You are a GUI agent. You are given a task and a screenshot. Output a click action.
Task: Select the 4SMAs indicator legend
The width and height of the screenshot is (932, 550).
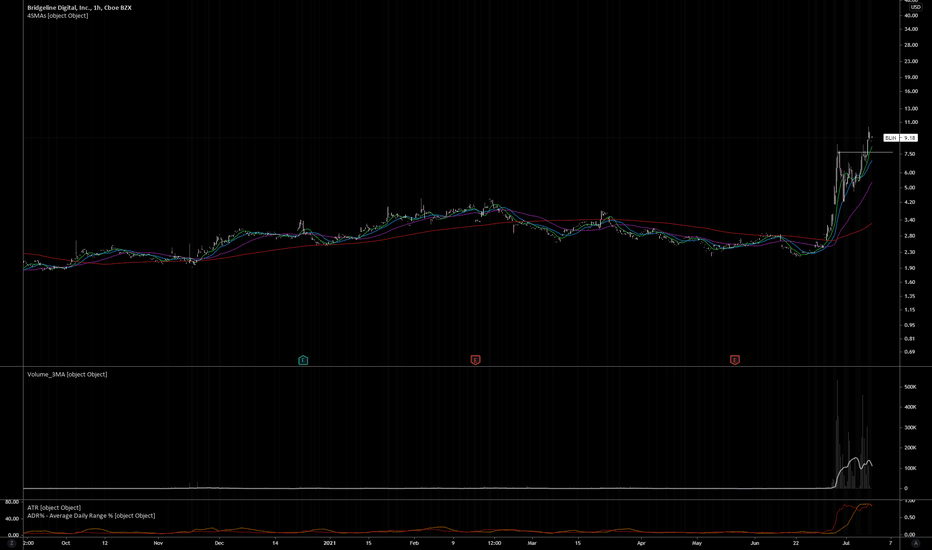[x=58, y=15]
